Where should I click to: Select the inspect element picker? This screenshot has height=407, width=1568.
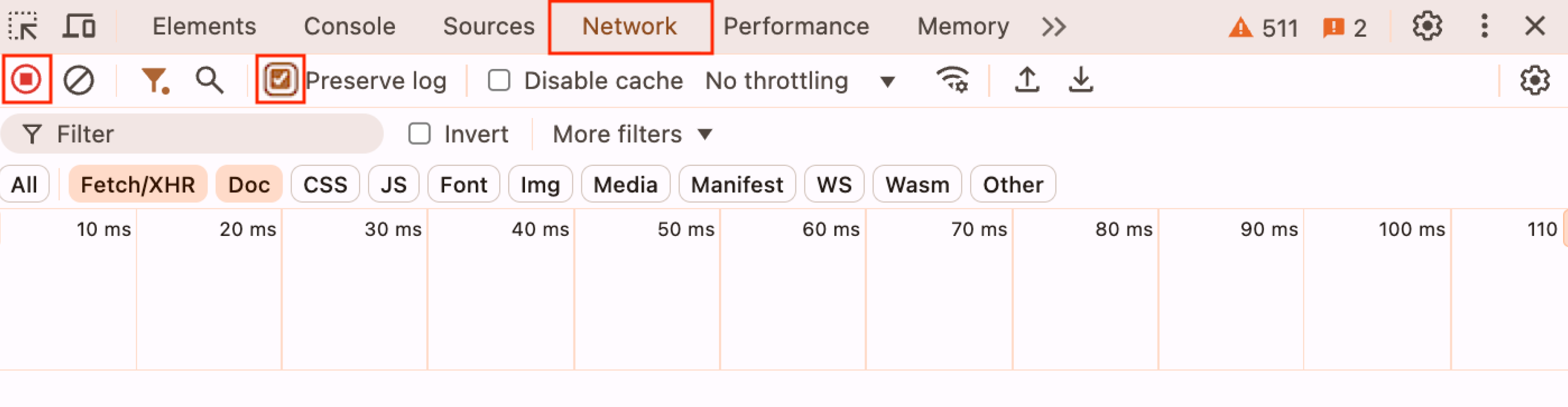(23, 26)
